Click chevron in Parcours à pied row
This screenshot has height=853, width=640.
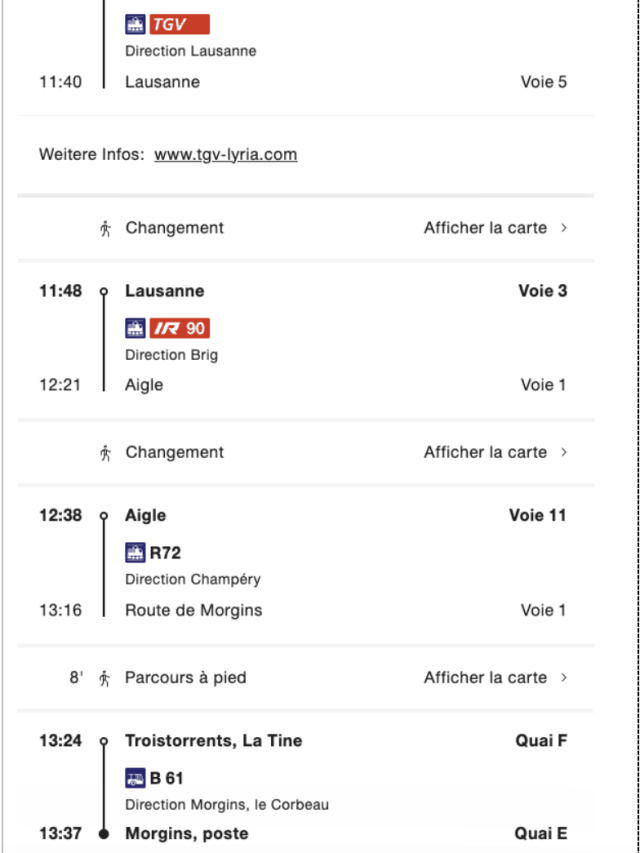564,678
